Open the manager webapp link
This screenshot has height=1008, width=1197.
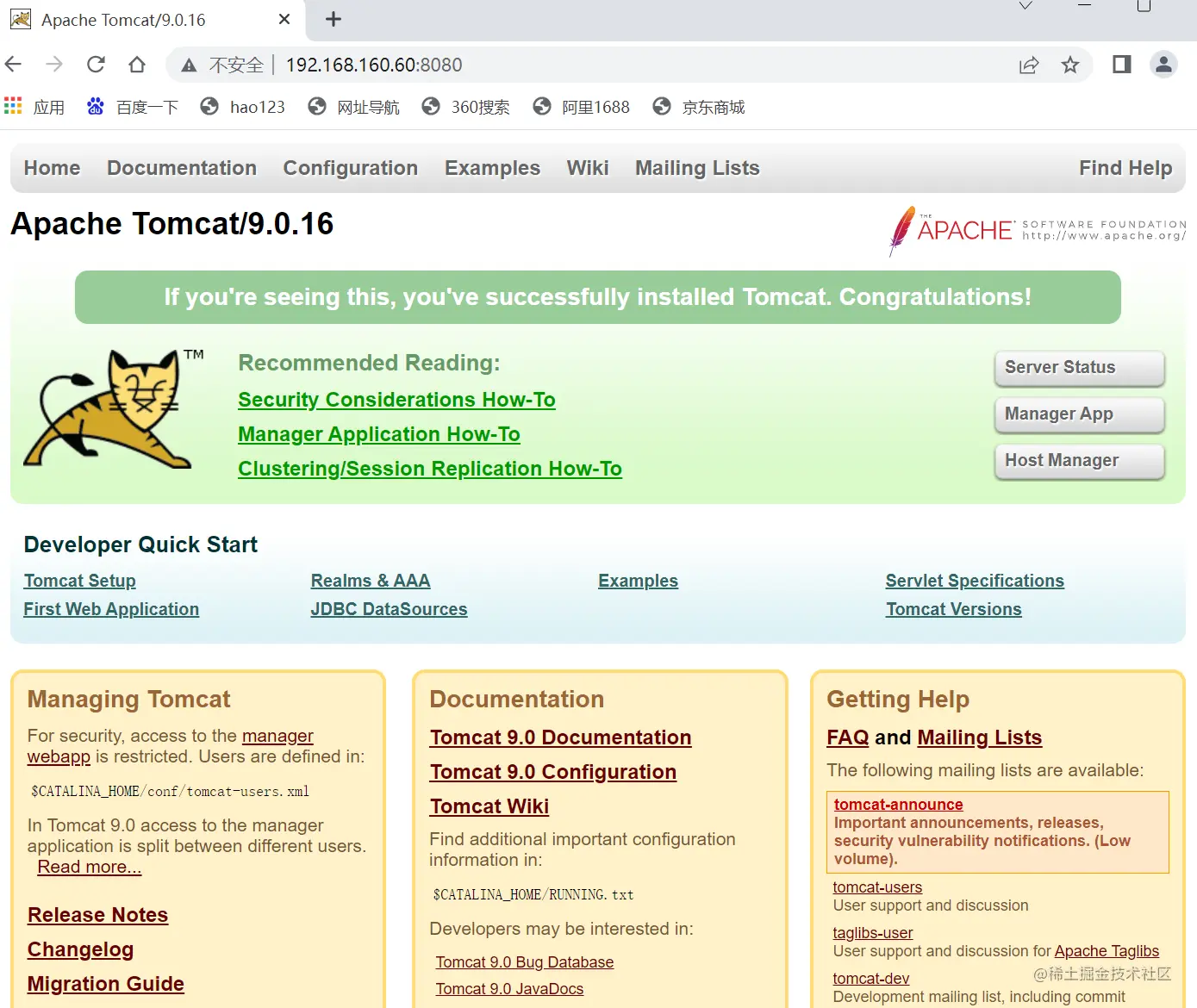(277, 736)
